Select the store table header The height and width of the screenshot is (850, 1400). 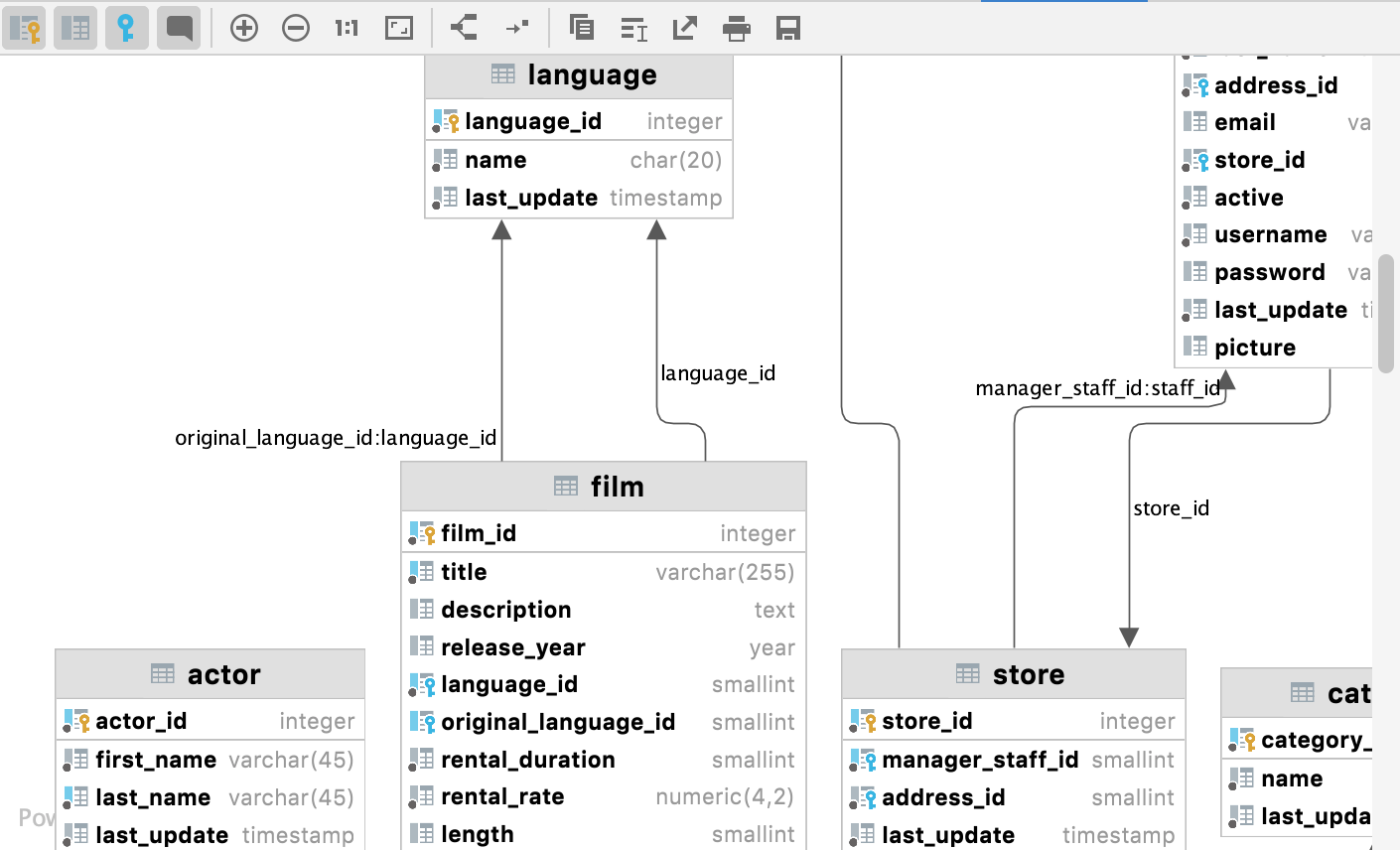click(x=1014, y=675)
